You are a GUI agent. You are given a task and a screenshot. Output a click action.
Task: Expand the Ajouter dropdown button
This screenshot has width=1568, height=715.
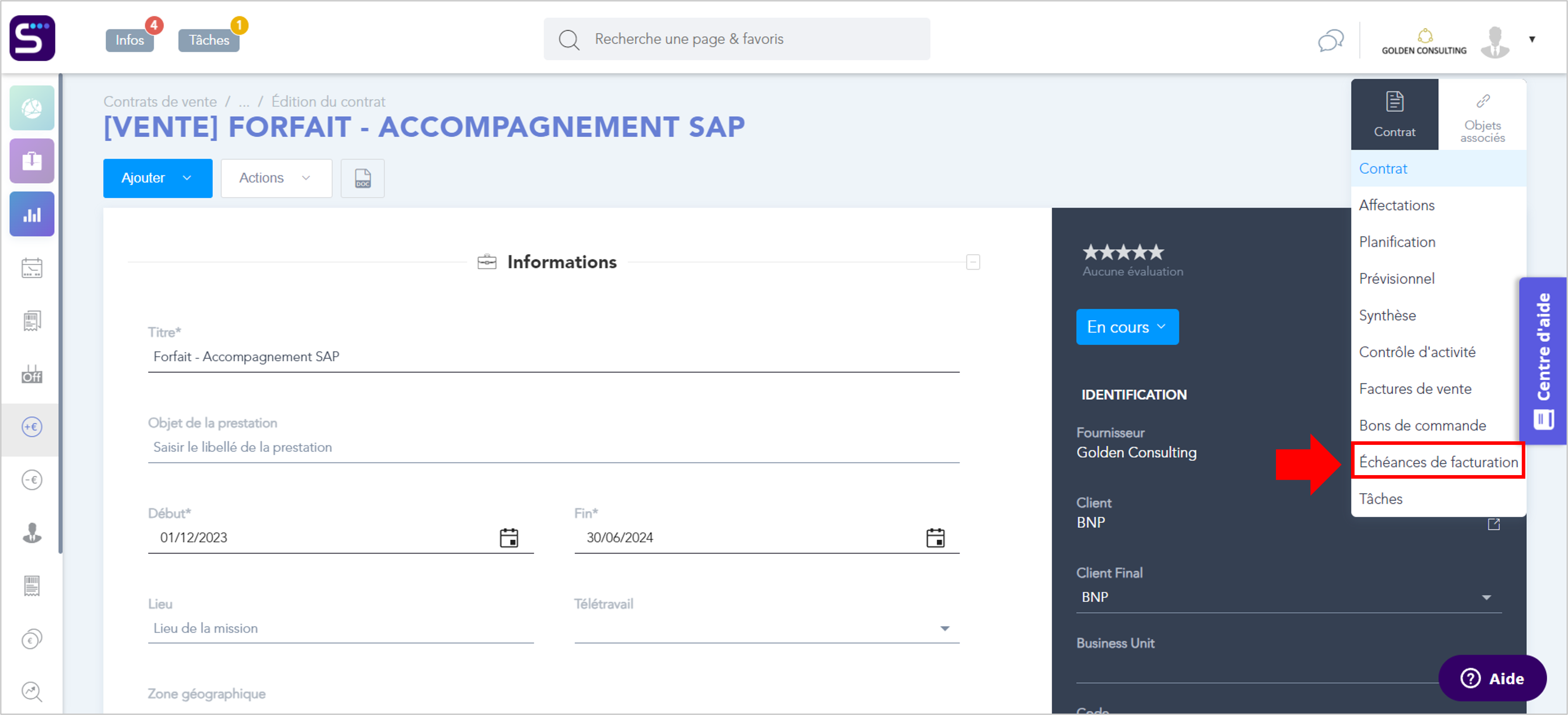(158, 178)
